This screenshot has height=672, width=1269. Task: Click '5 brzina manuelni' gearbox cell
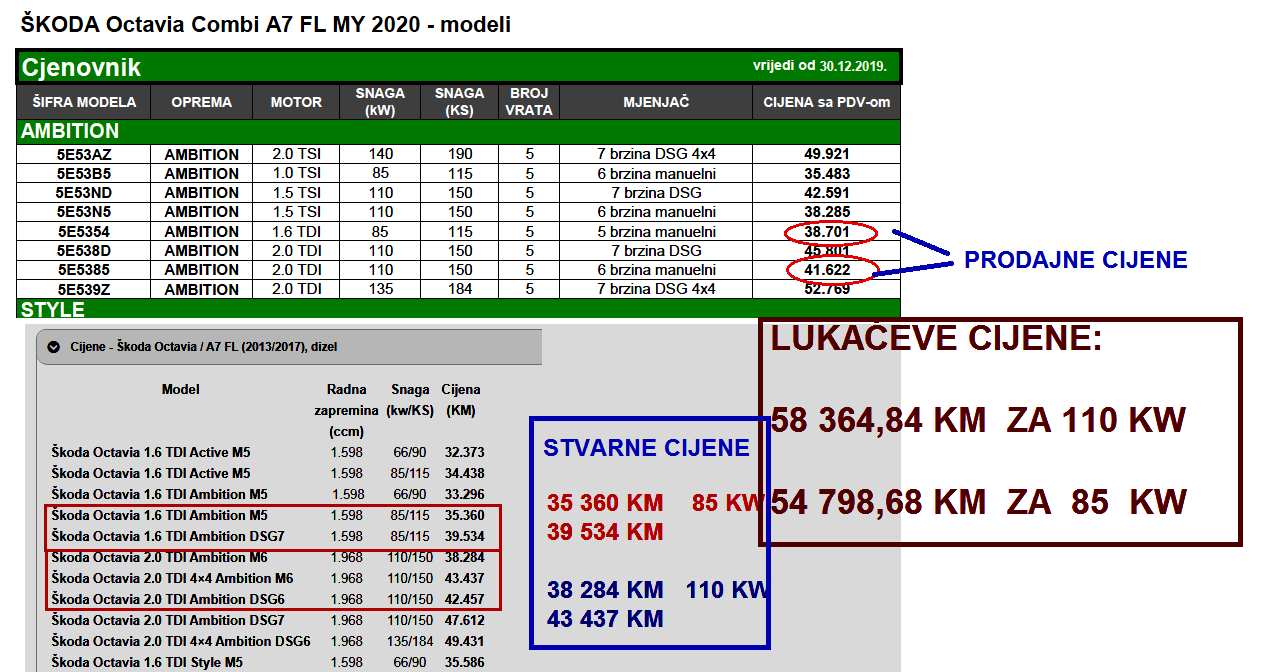click(656, 231)
